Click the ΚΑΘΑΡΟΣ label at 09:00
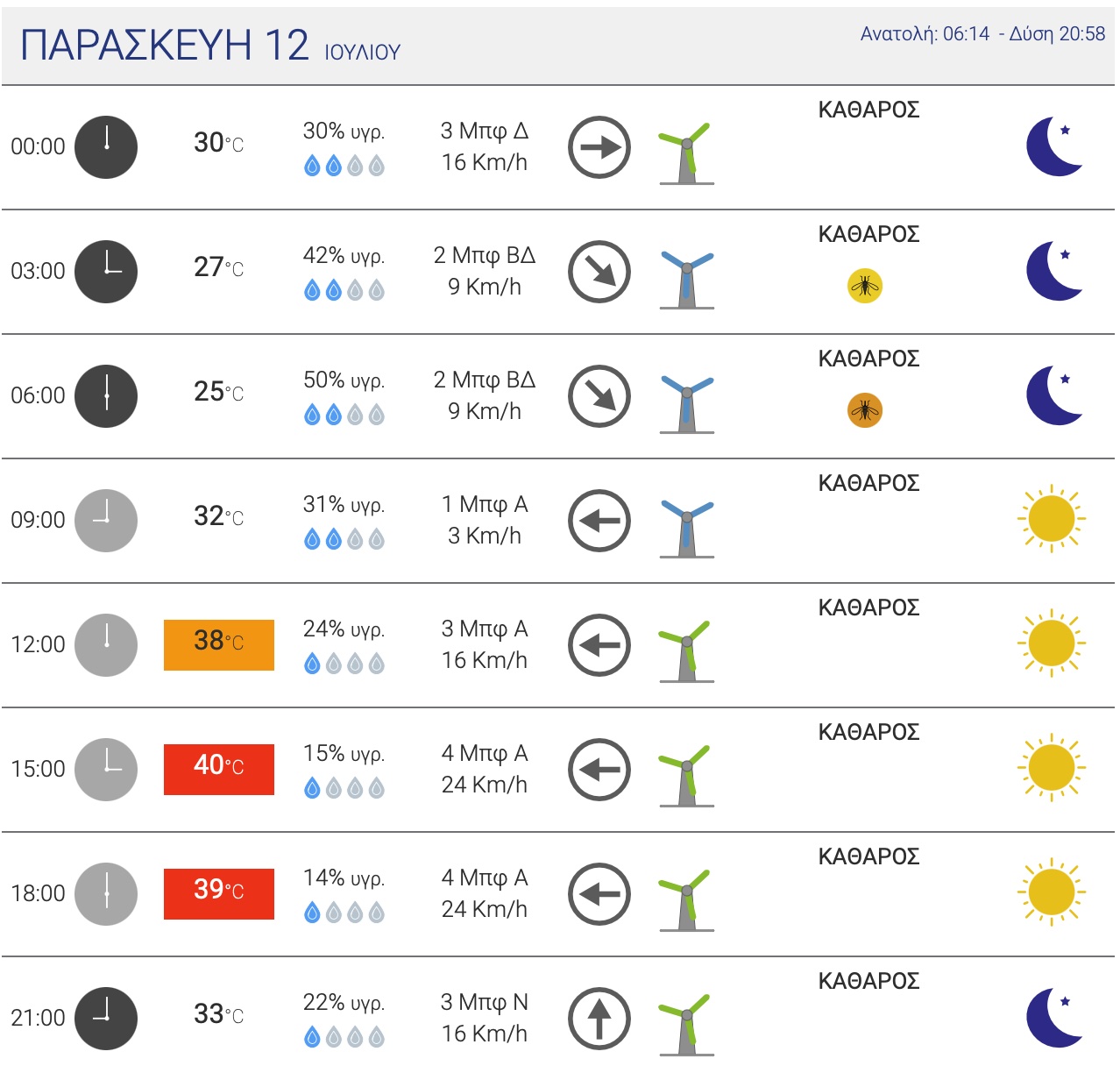 click(868, 484)
